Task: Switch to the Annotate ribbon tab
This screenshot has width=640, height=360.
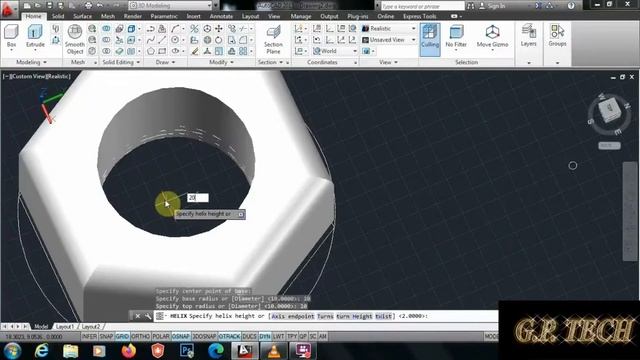Action: click(221, 16)
